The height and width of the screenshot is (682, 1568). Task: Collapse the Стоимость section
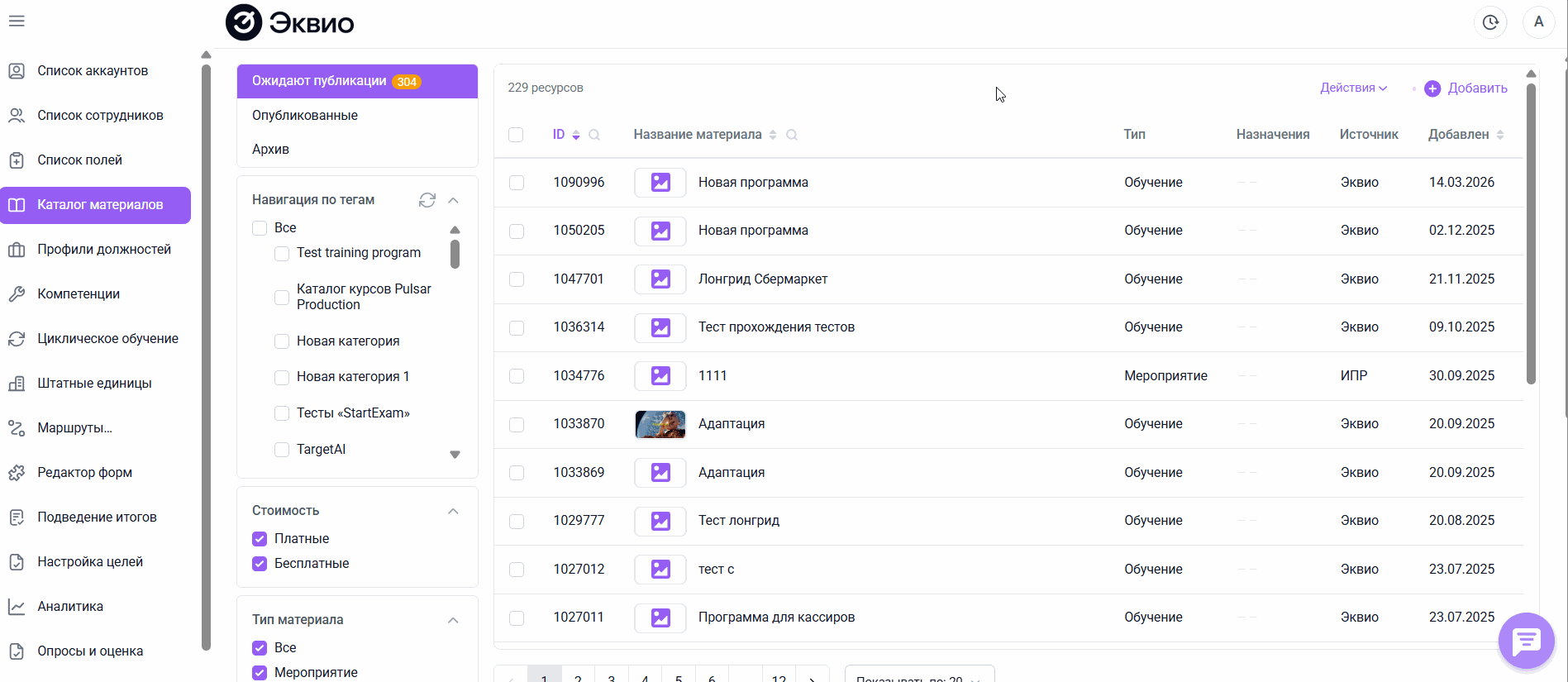[x=453, y=511]
